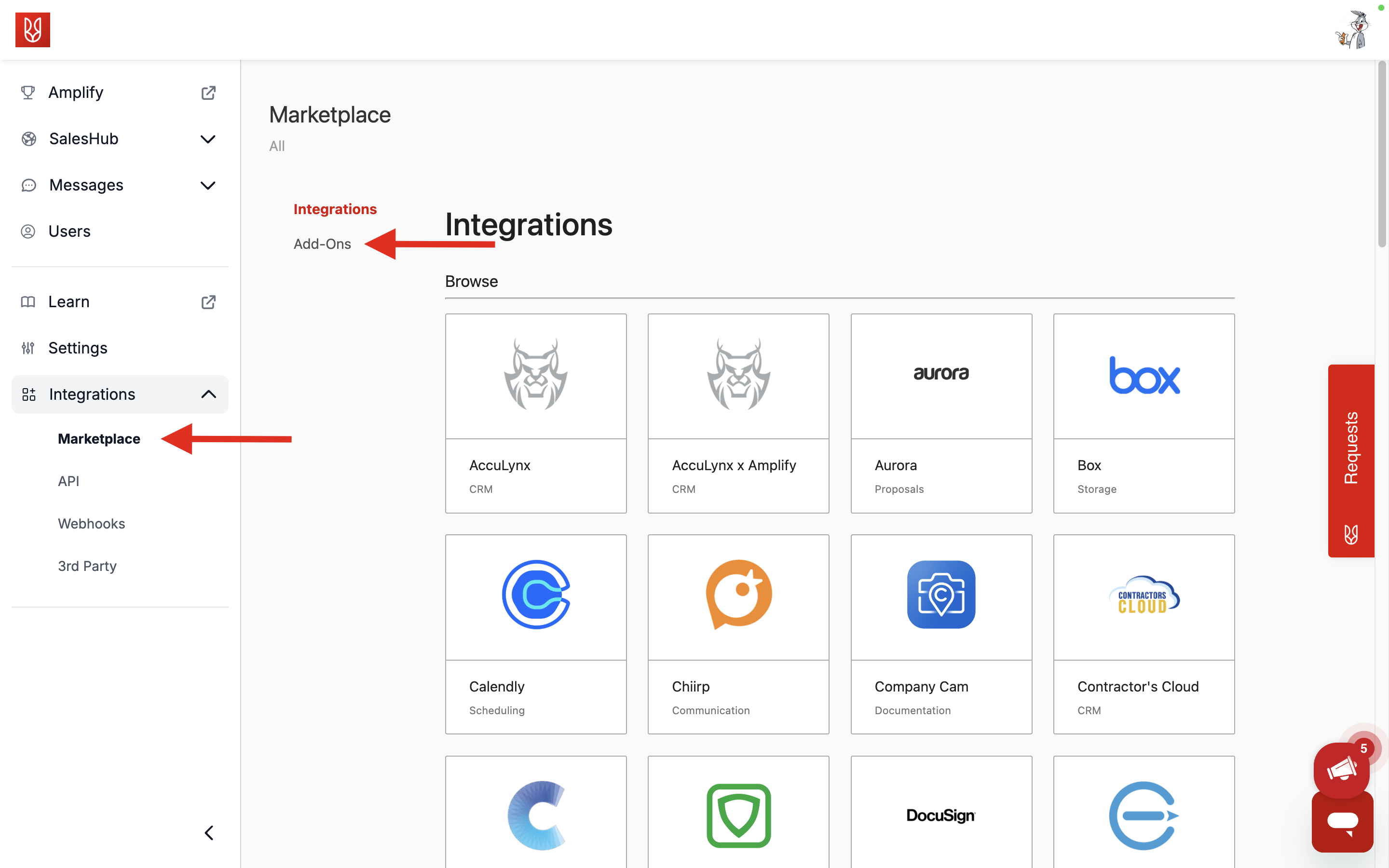
Task: Expand the Messages menu chevron
Action: click(208, 186)
